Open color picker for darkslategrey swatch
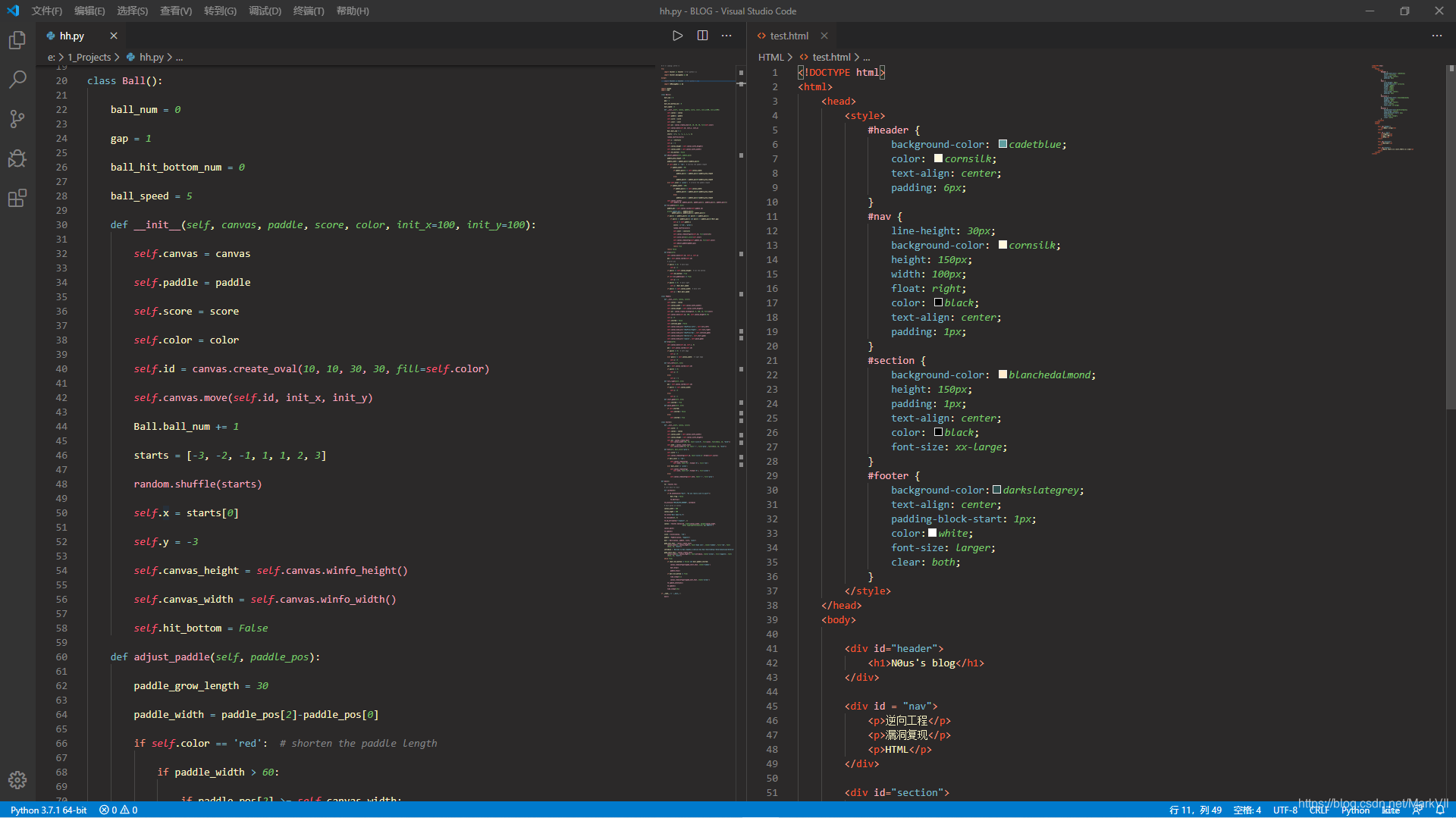Viewport: 1456px width, 818px height. [997, 490]
